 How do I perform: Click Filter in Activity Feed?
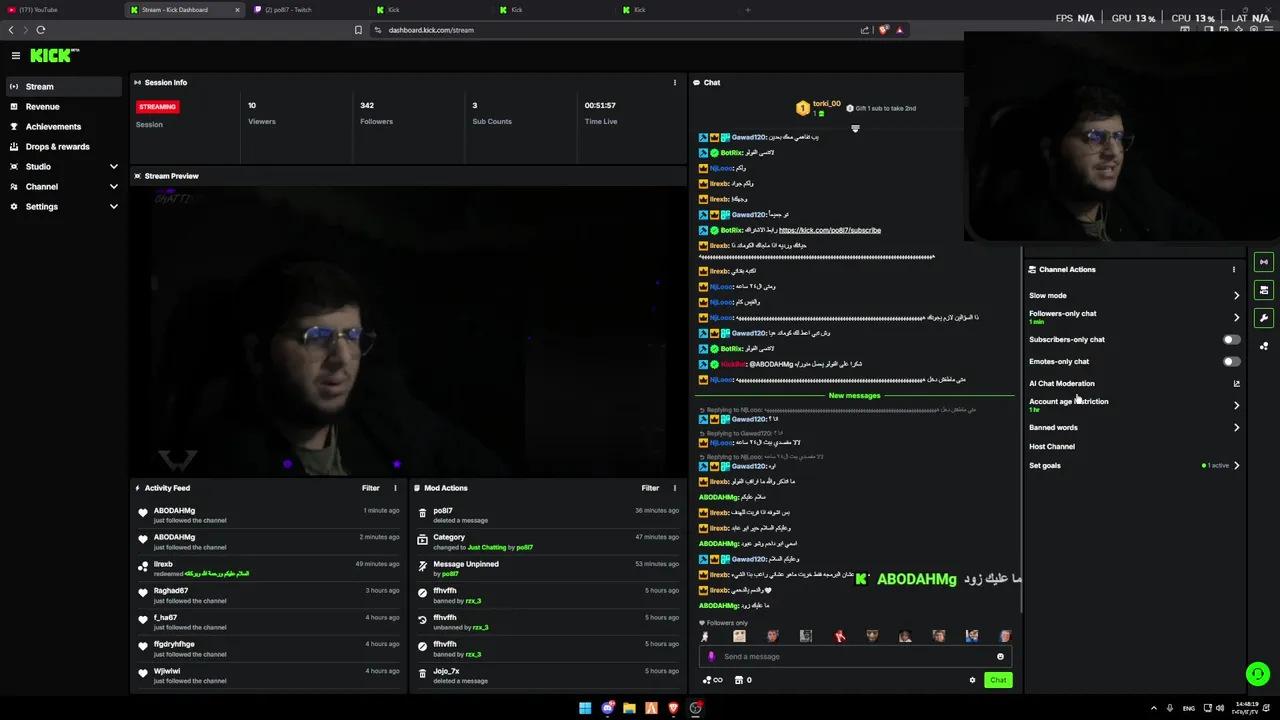(371, 488)
